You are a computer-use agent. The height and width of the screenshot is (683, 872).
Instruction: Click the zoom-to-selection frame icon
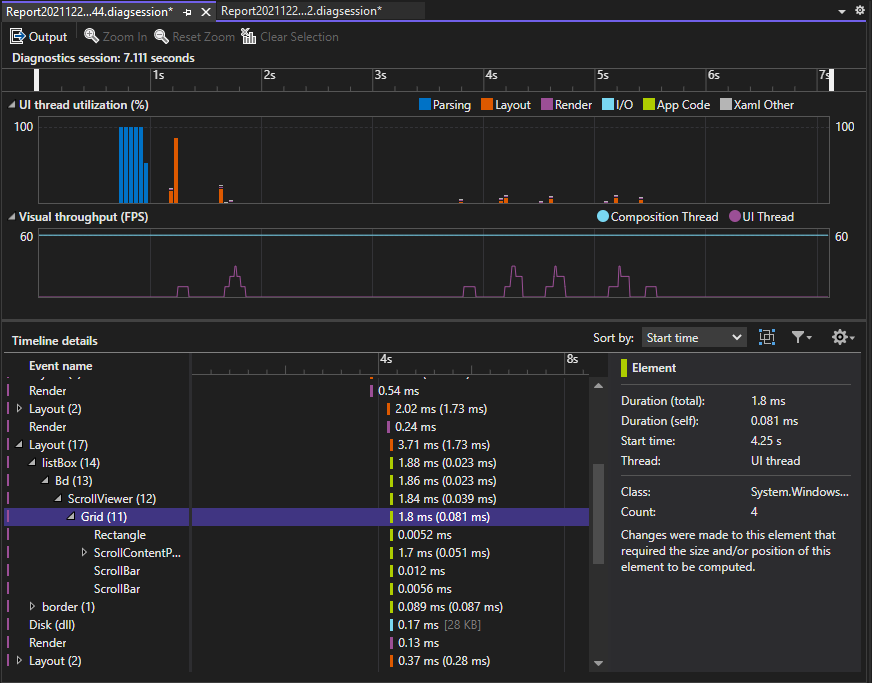click(x=766, y=337)
